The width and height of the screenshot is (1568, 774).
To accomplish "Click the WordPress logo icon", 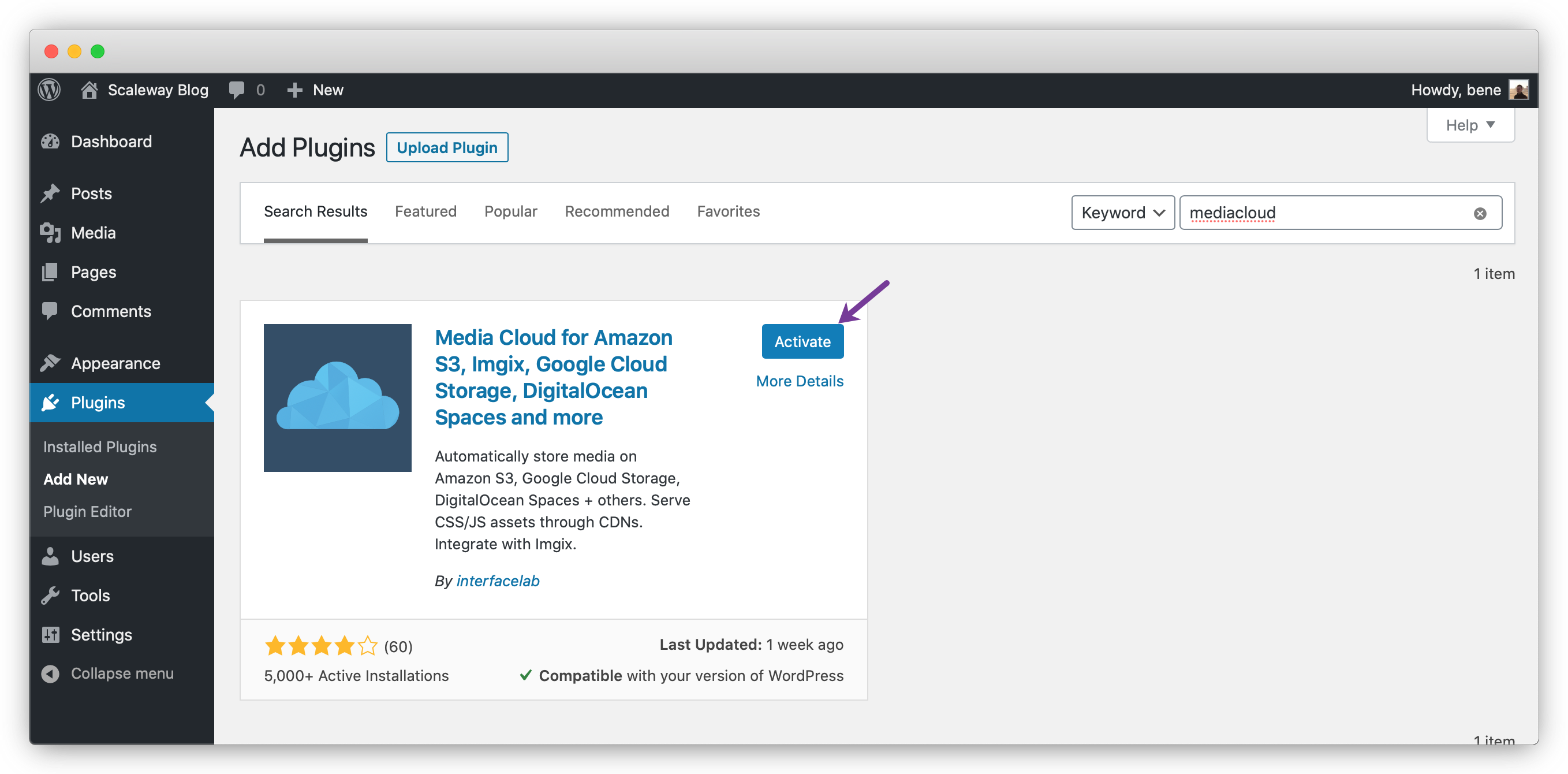I will [x=49, y=90].
